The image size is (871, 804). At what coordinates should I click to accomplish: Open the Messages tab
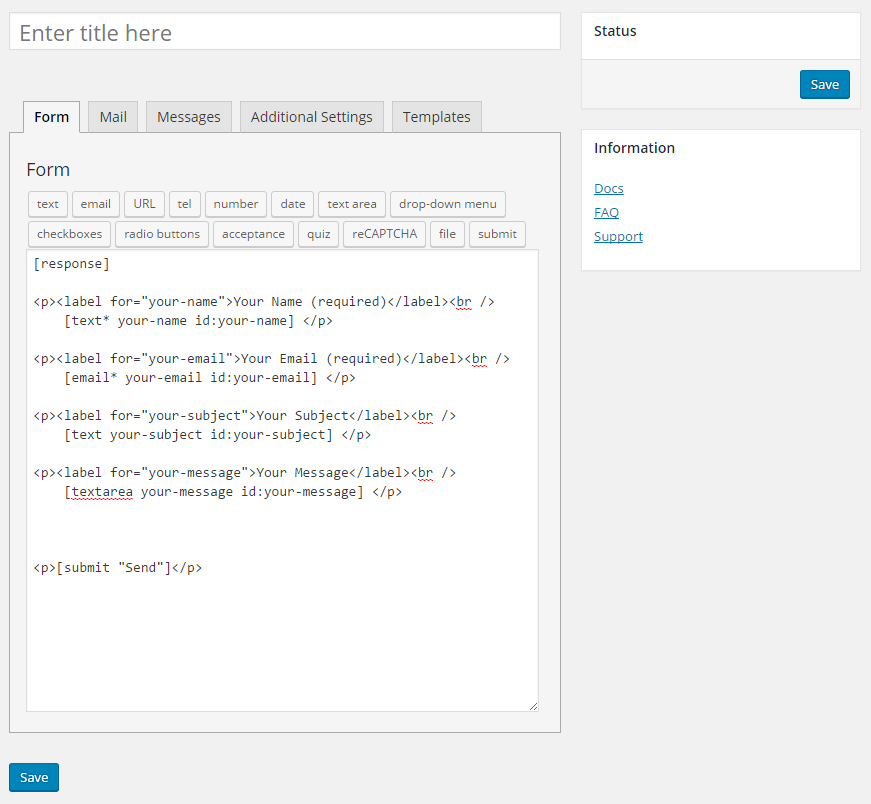pyautogui.click(x=189, y=117)
